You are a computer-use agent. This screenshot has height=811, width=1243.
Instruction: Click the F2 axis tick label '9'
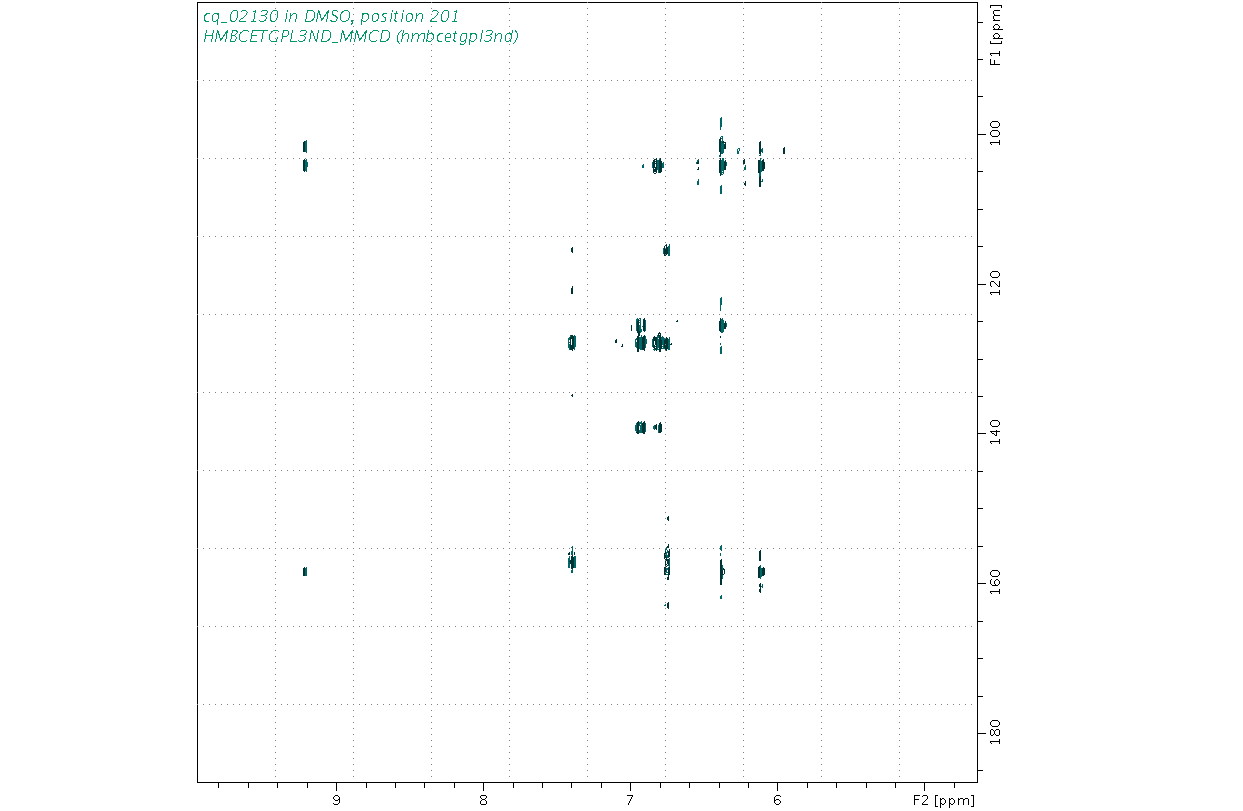tap(336, 800)
